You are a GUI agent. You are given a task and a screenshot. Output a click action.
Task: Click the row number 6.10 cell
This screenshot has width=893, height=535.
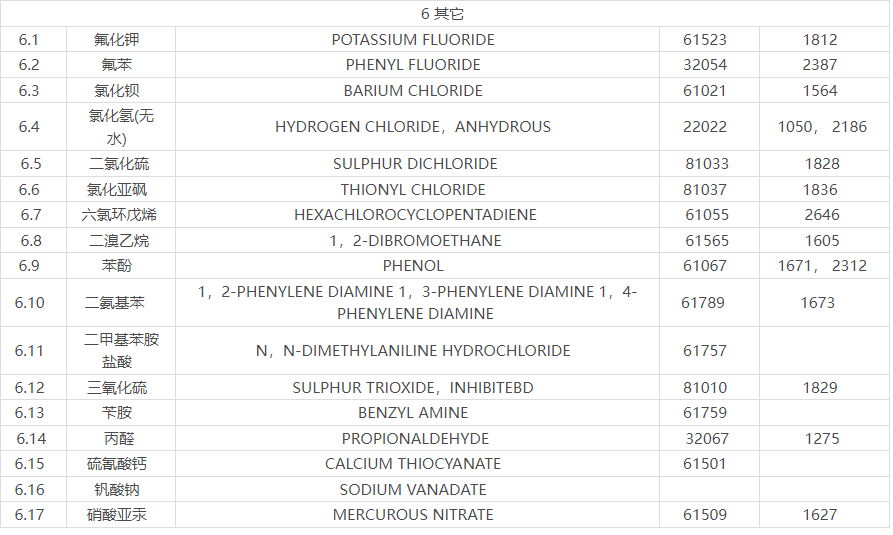pos(30,303)
